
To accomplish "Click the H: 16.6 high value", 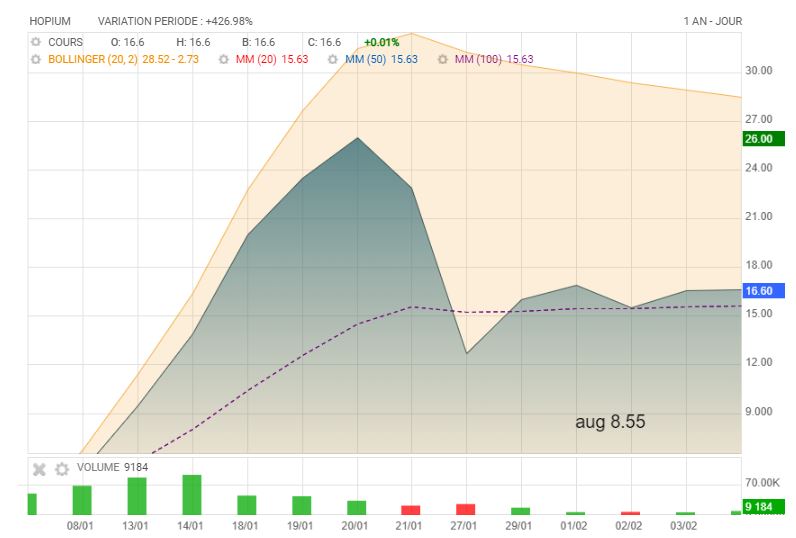I will (x=193, y=42).
